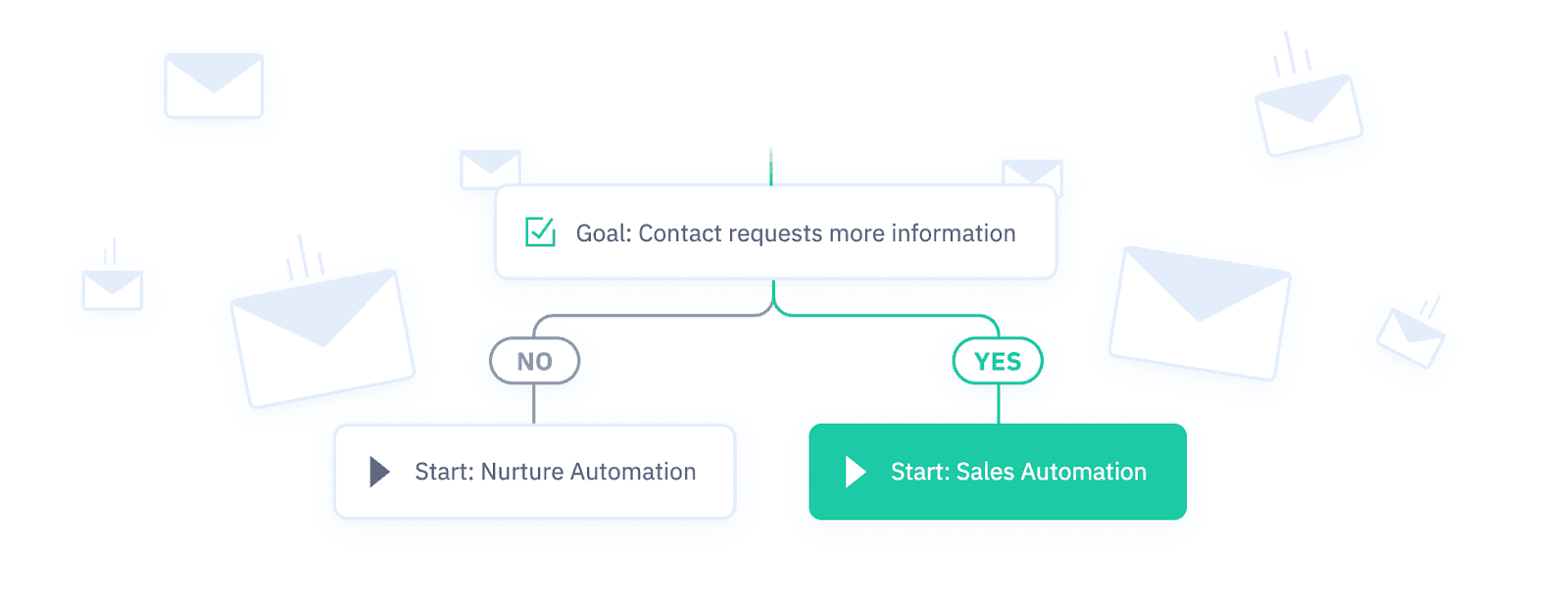
Task: Click the small envelope behind goal box's right corner
Action: click(1033, 172)
